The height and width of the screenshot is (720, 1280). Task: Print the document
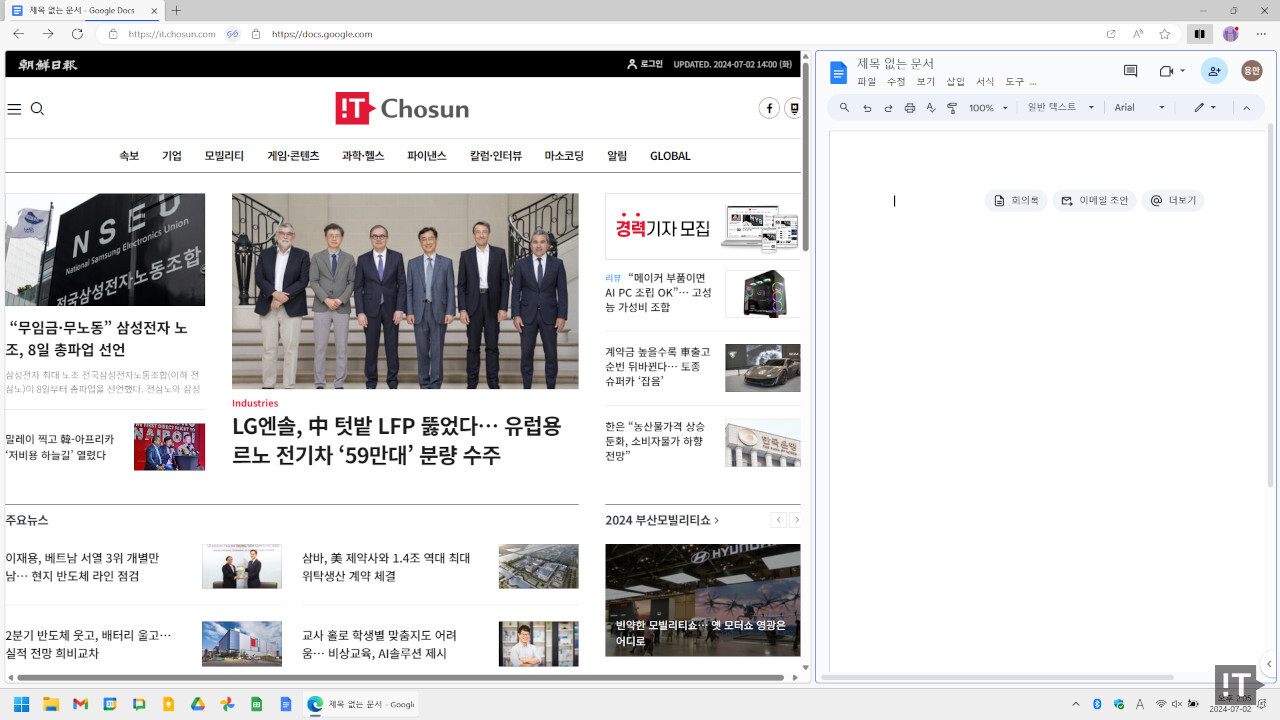click(909, 107)
